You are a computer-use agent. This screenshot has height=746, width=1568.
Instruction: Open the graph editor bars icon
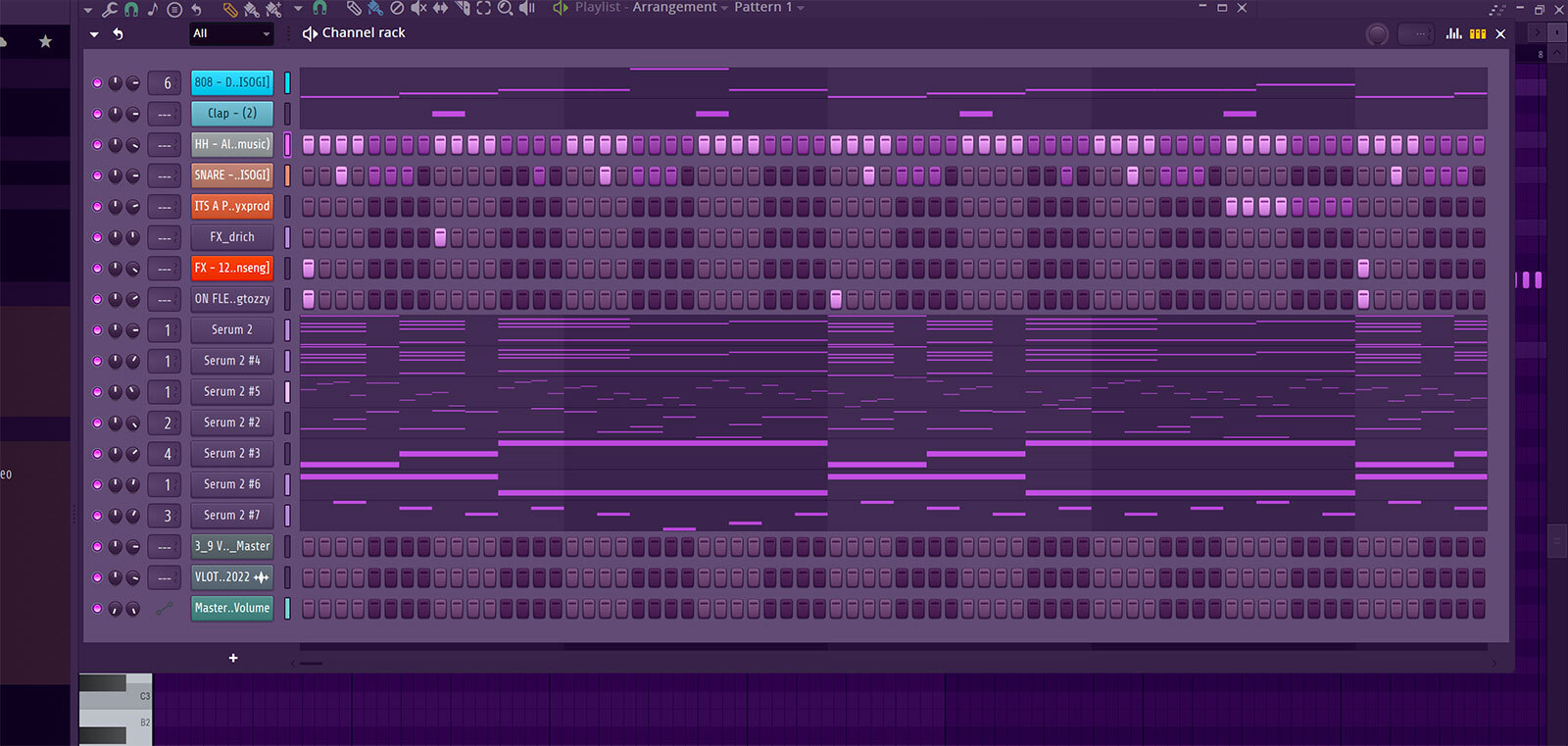(x=1454, y=33)
